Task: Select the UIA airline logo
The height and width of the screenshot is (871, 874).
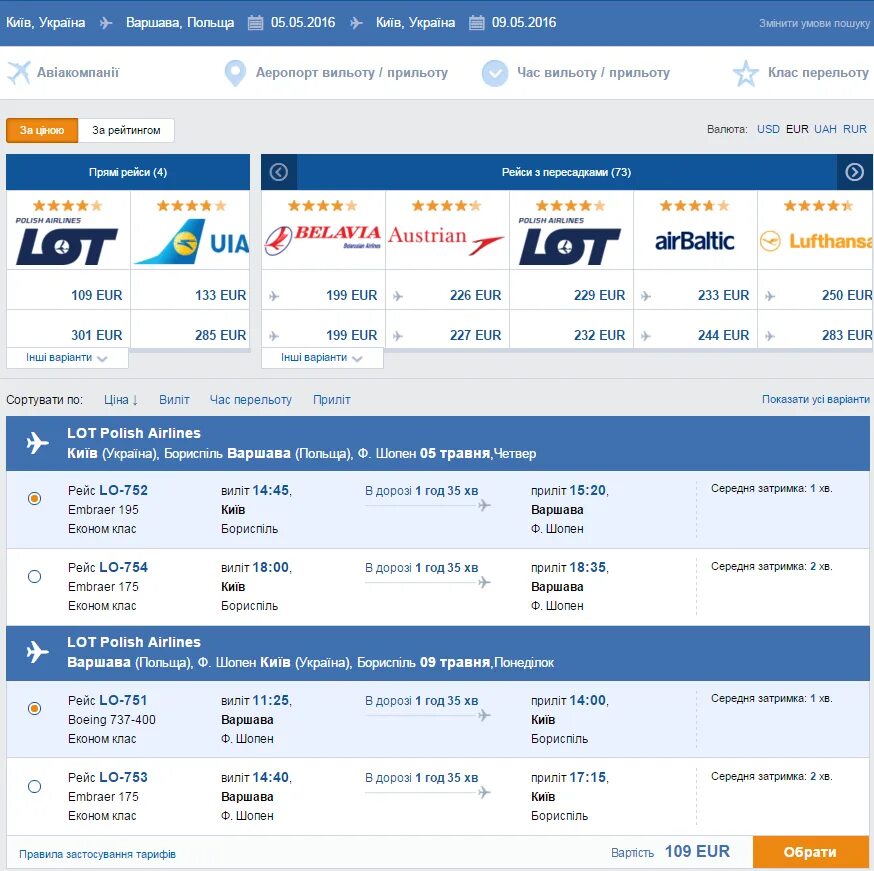Action: point(192,241)
